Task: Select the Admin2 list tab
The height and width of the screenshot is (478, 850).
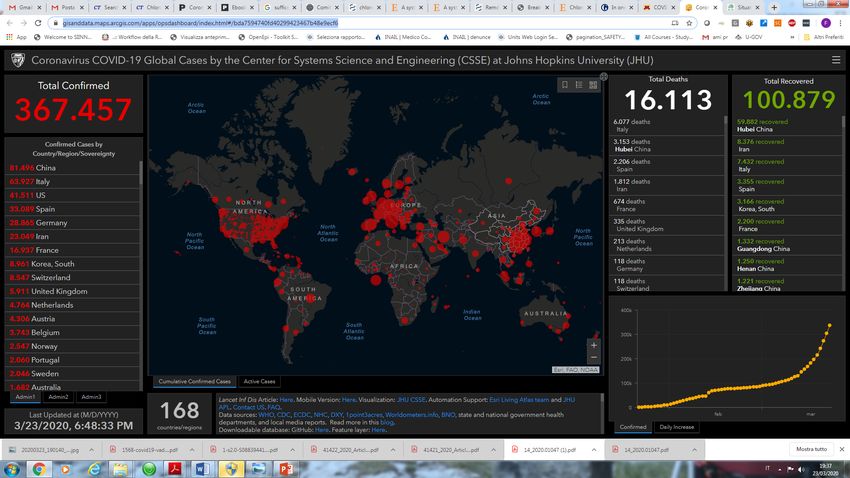Action: click(x=58, y=397)
